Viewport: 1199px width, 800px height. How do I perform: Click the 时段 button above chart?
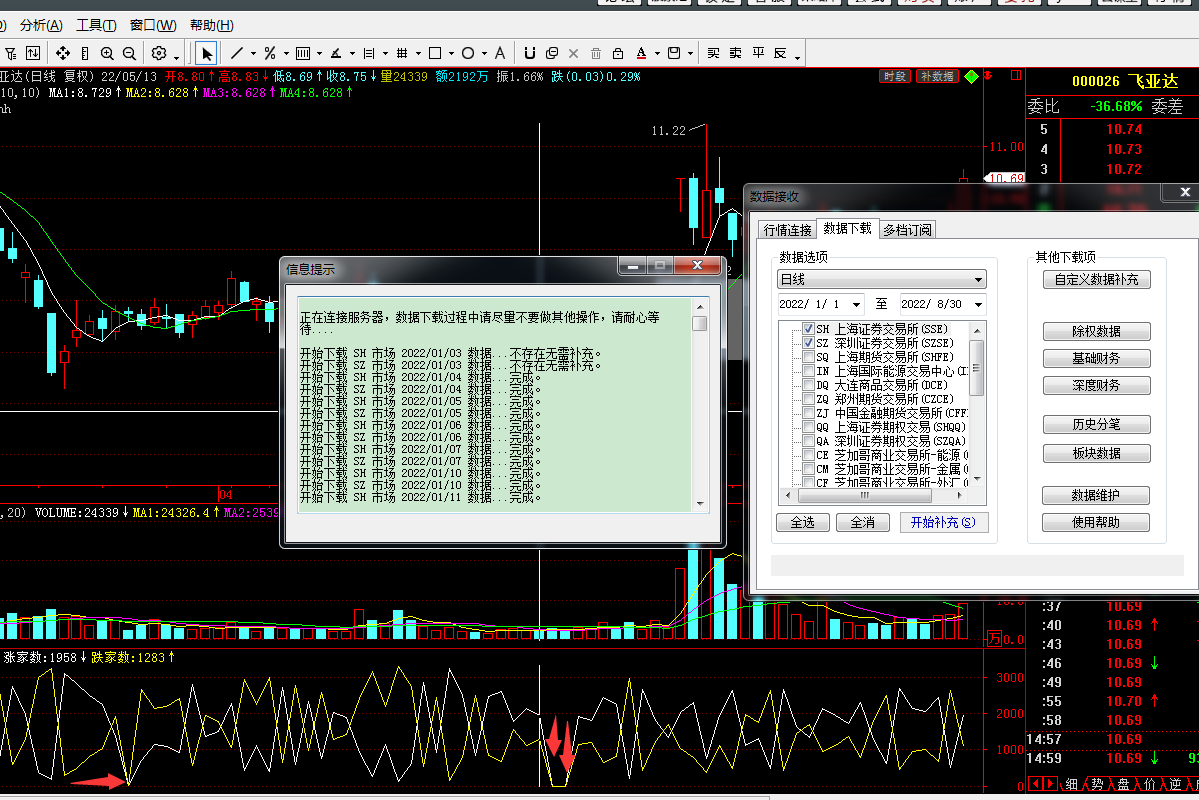point(895,76)
